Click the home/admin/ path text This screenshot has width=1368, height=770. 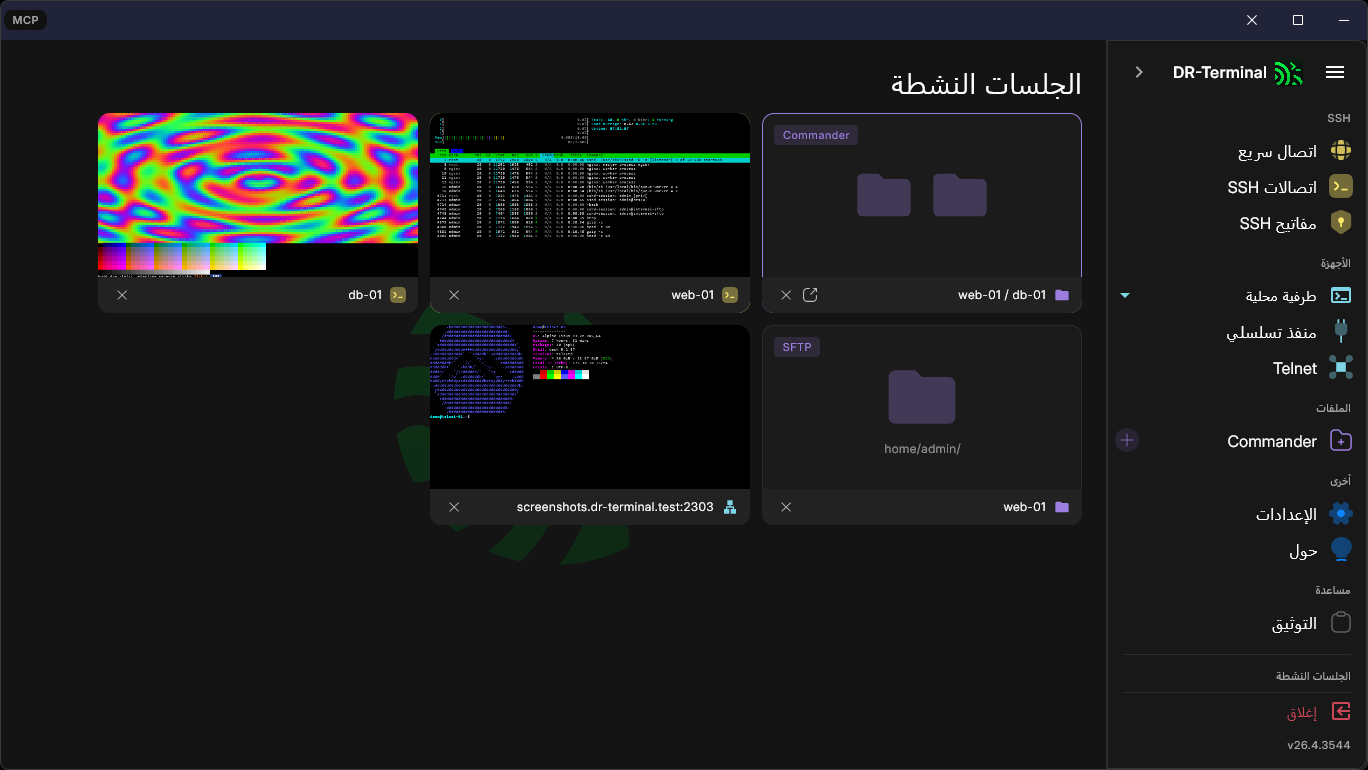pyautogui.click(x=922, y=449)
